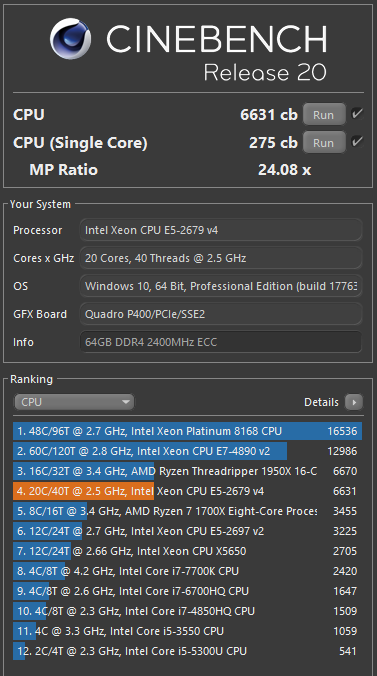
Task: Click the Cores x GHz field
Action: (221, 258)
